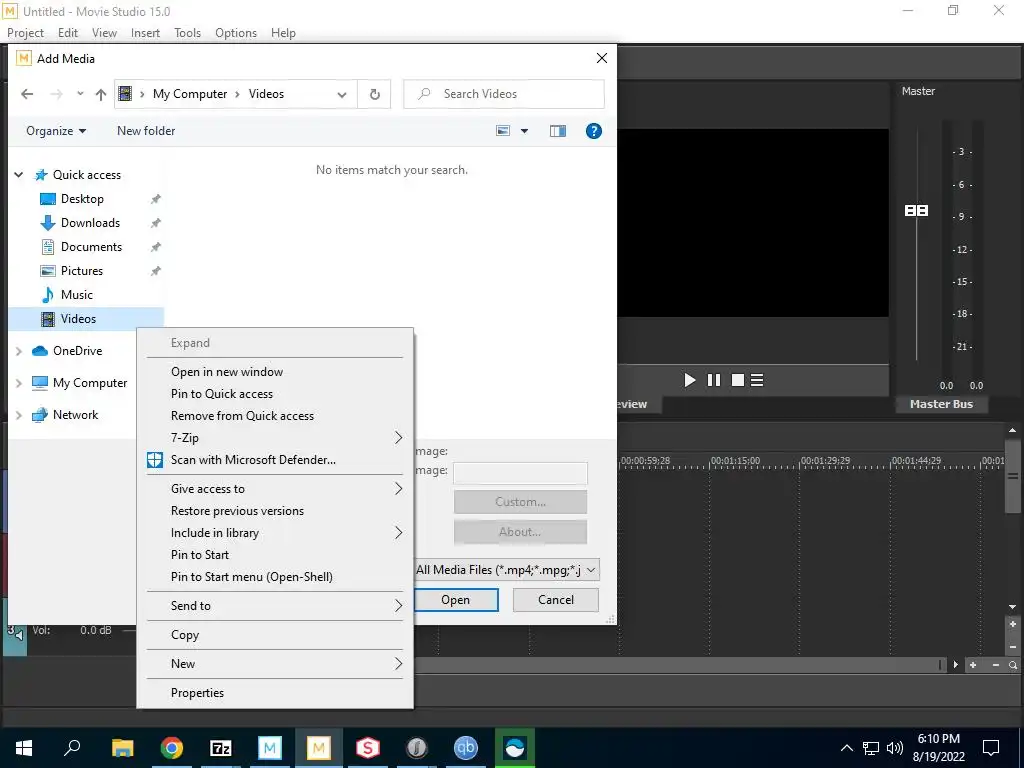Click My Computer in address breadcrumb
Viewport: 1024px width, 768px height.
coord(190,94)
